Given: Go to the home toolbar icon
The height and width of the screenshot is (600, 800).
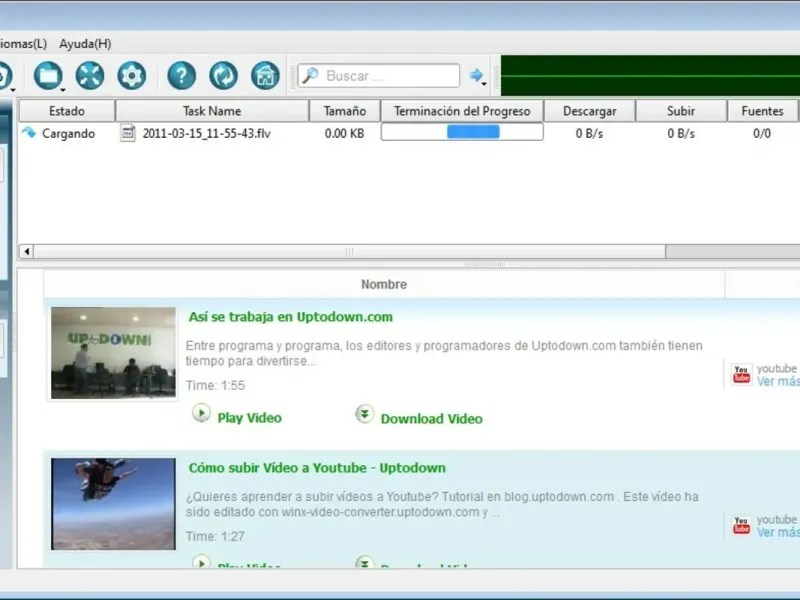Looking at the screenshot, I should 265,76.
